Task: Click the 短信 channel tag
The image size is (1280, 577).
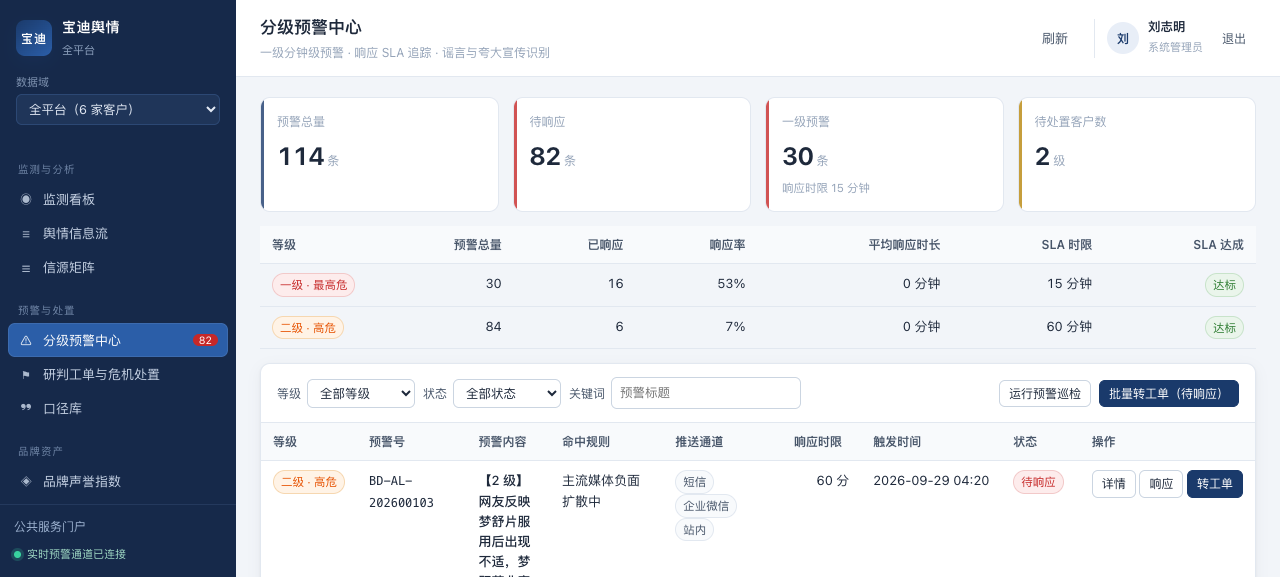Action: pyautogui.click(x=694, y=482)
